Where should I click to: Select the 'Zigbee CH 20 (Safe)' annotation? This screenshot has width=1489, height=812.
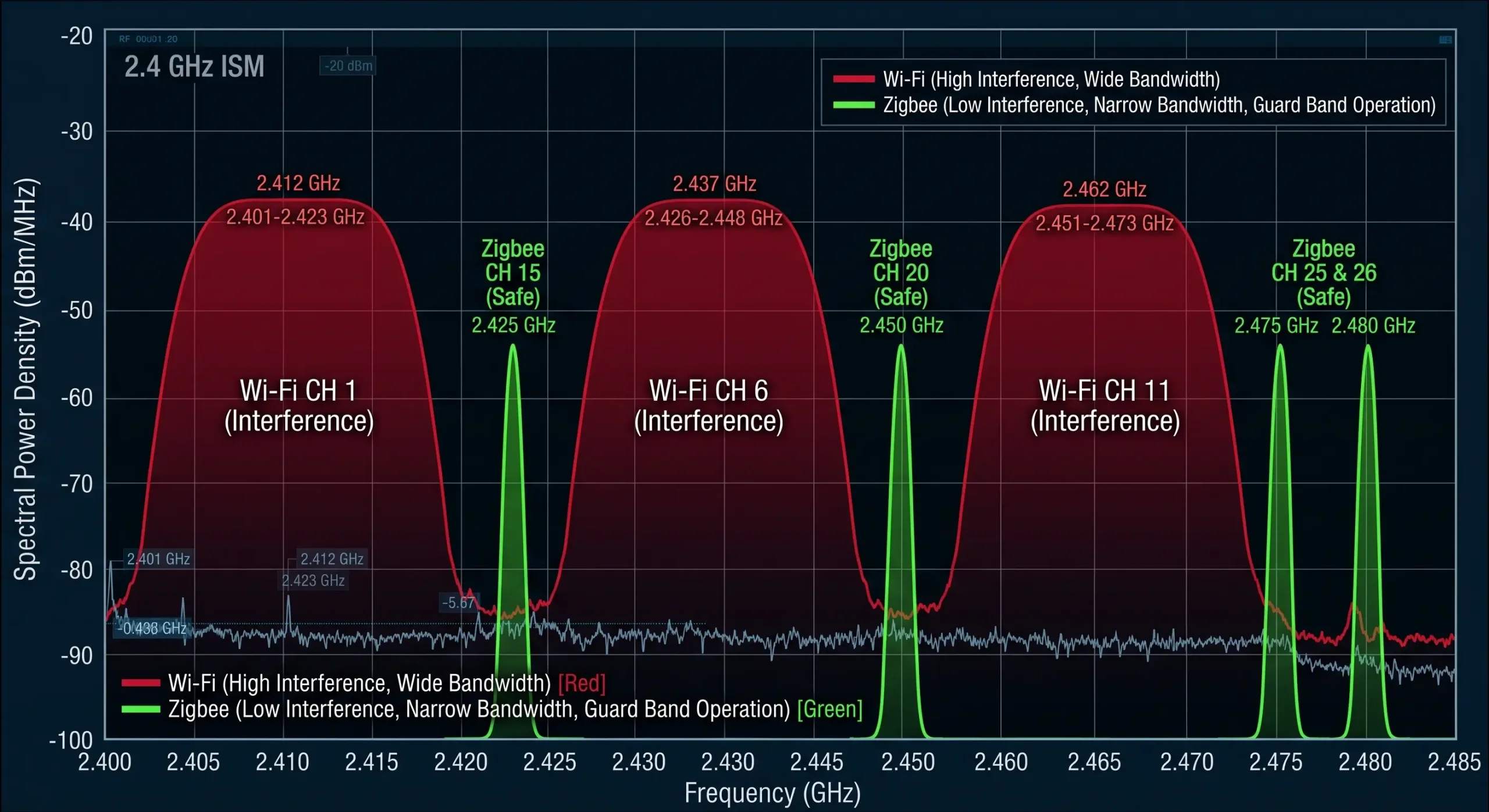coord(901,273)
